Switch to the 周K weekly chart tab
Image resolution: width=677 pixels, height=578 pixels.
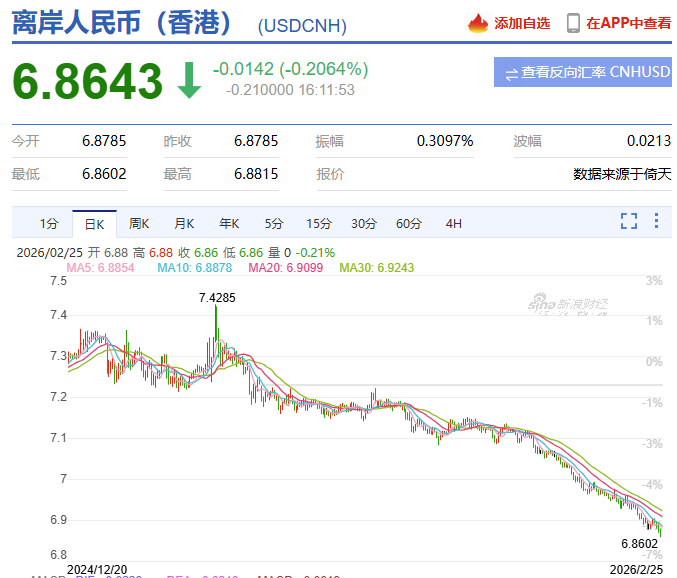click(x=139, y=223)
